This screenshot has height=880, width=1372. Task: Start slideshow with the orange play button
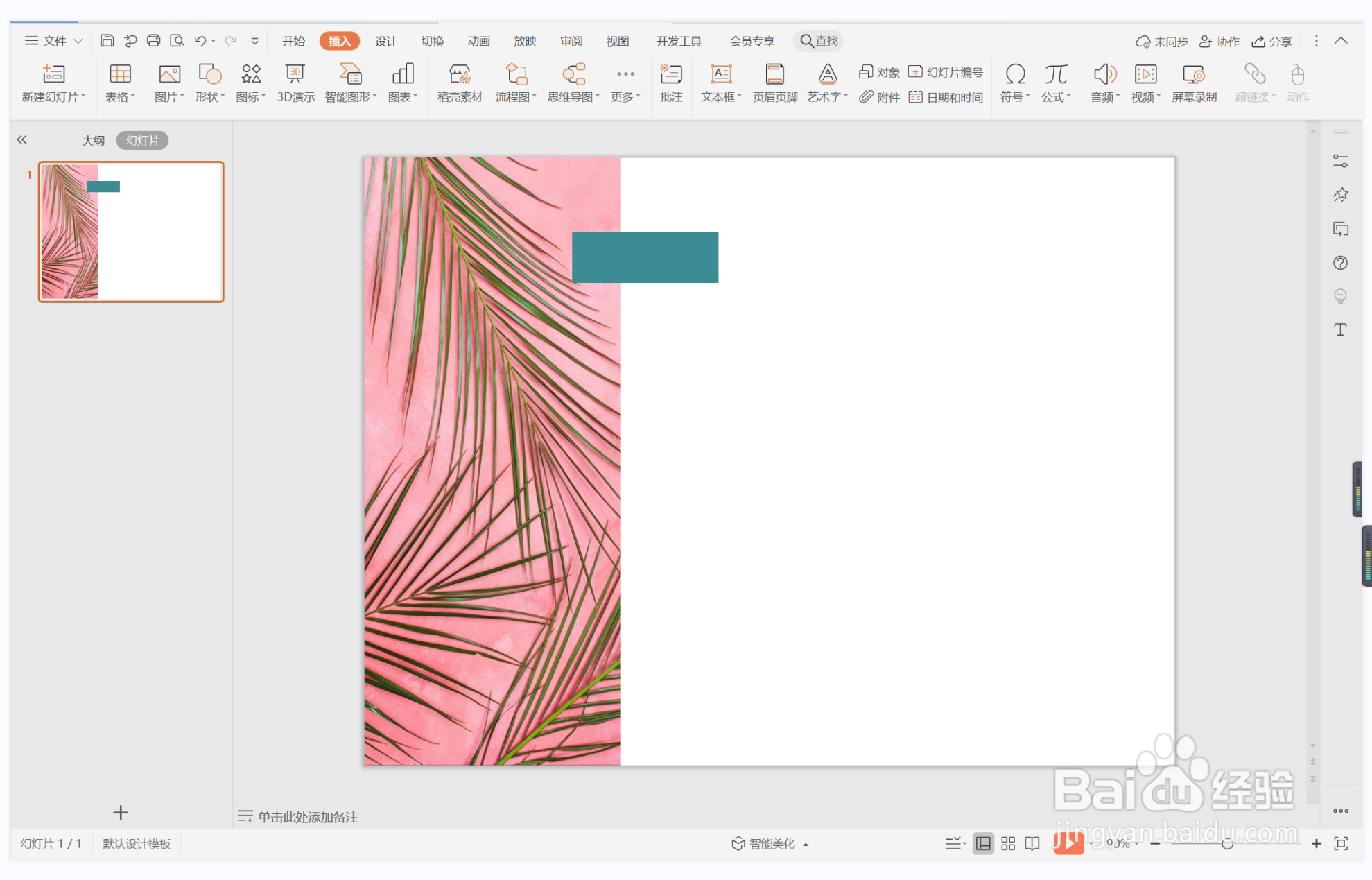click(1068, 843)
